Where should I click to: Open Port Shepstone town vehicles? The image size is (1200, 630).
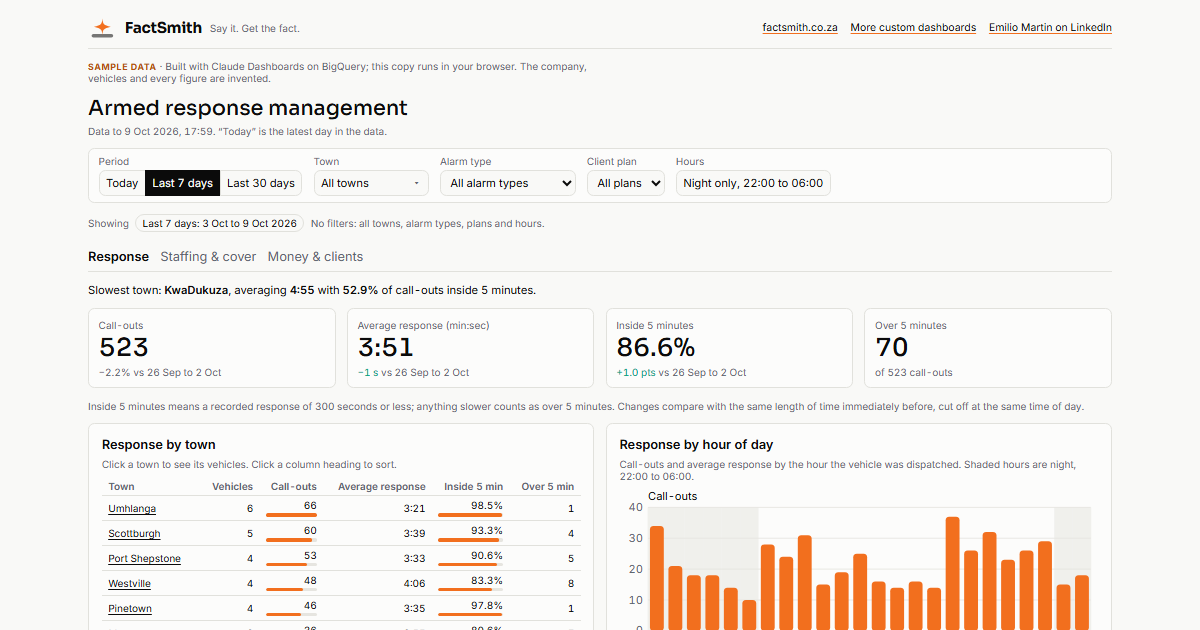pyautogui.click(x=144, y=559)
